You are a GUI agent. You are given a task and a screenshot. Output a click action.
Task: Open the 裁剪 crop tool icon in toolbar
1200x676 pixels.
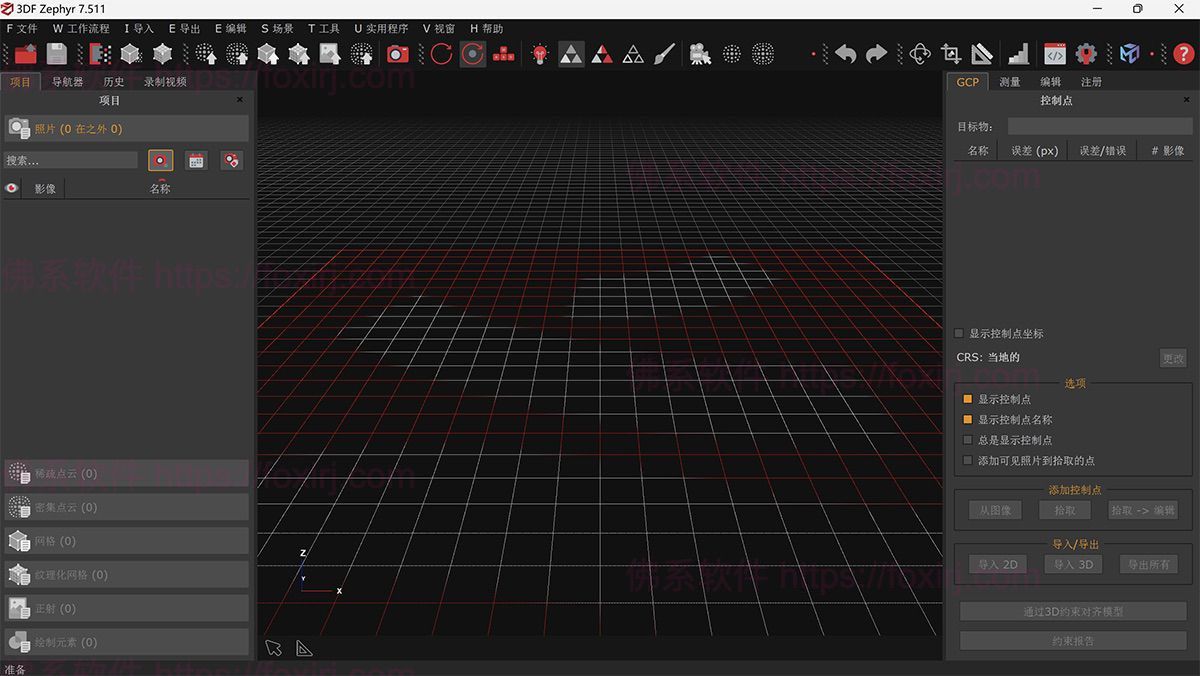click(x=950, y=54)
